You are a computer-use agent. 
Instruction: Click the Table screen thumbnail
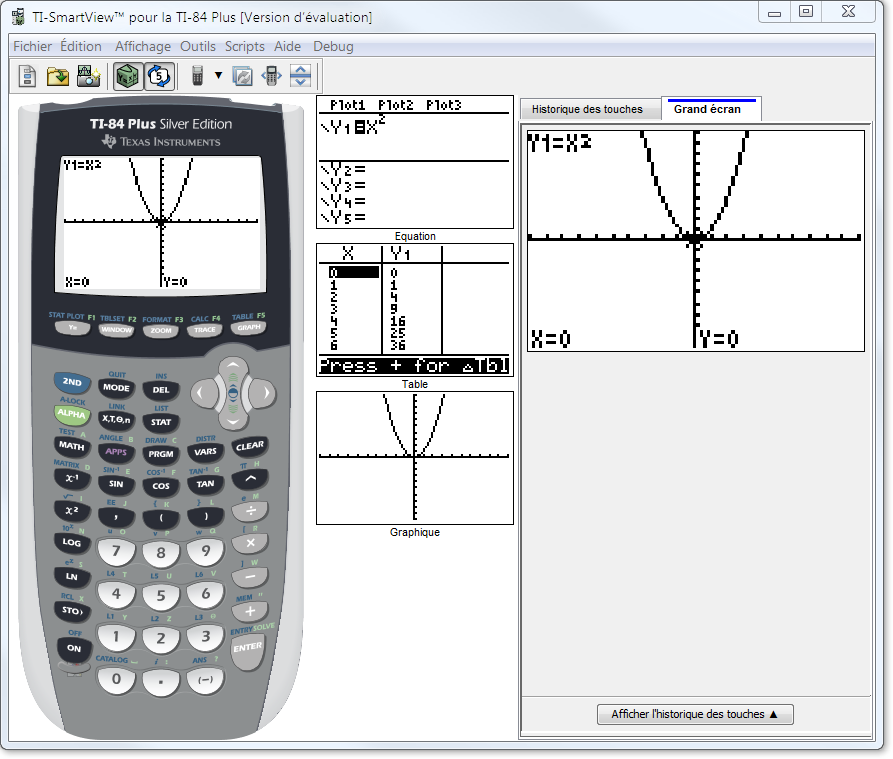pos(415,310)
